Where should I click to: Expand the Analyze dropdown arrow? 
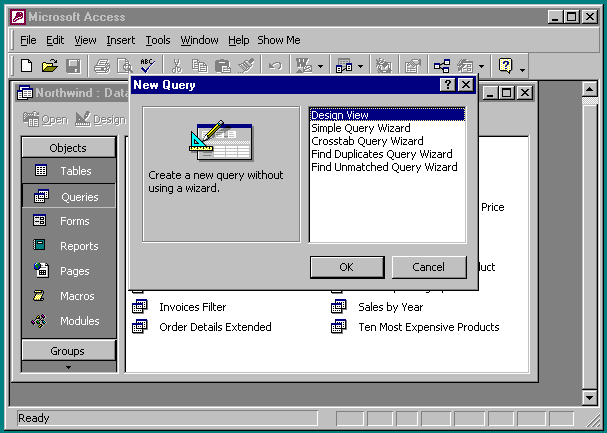360,67
